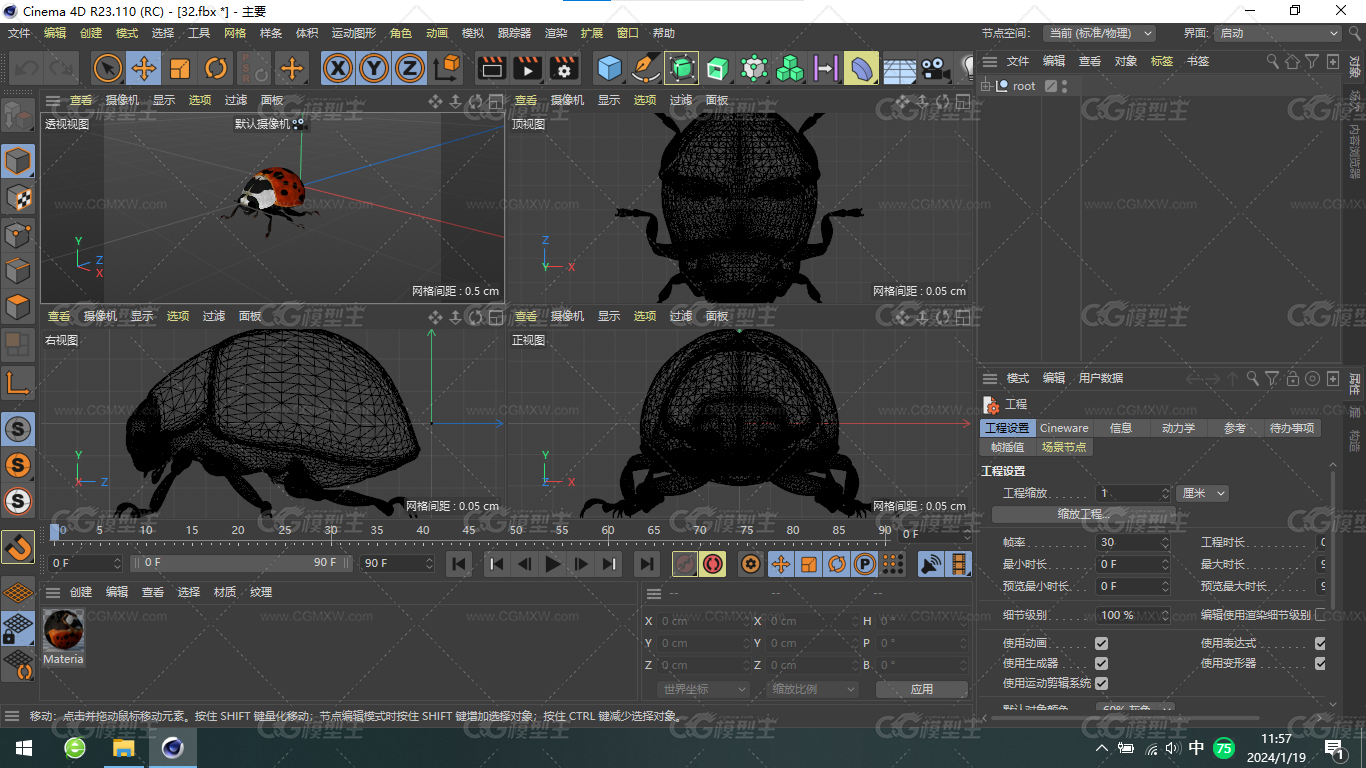Open the world coordinates 世界坐标 dropdown
This screenshot has height=768, width=1366.
click(x=704, y=689)
